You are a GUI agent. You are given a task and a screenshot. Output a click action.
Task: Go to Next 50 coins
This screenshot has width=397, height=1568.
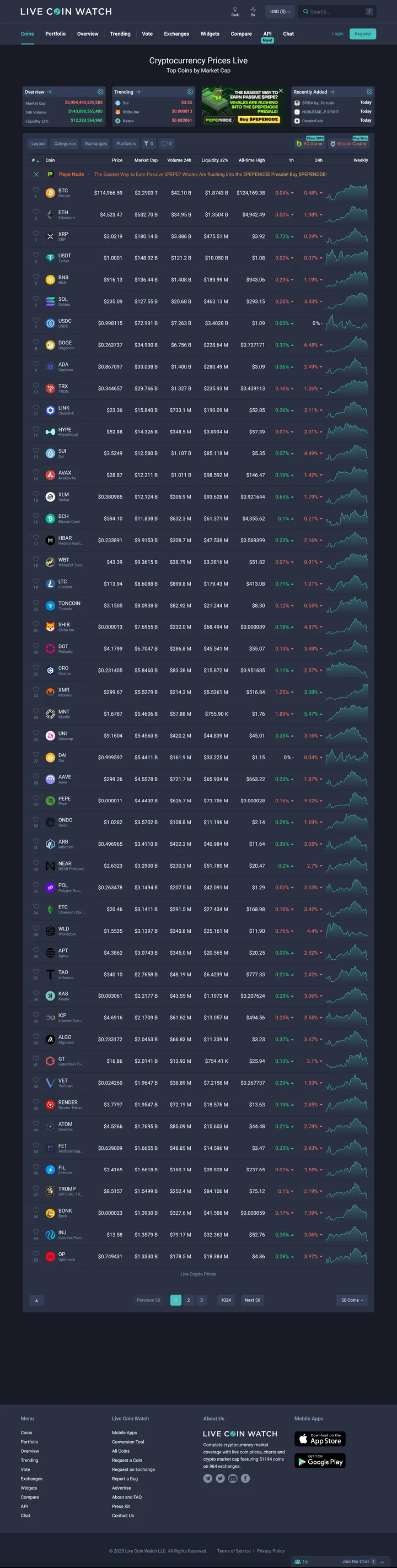coord(252,1300)
